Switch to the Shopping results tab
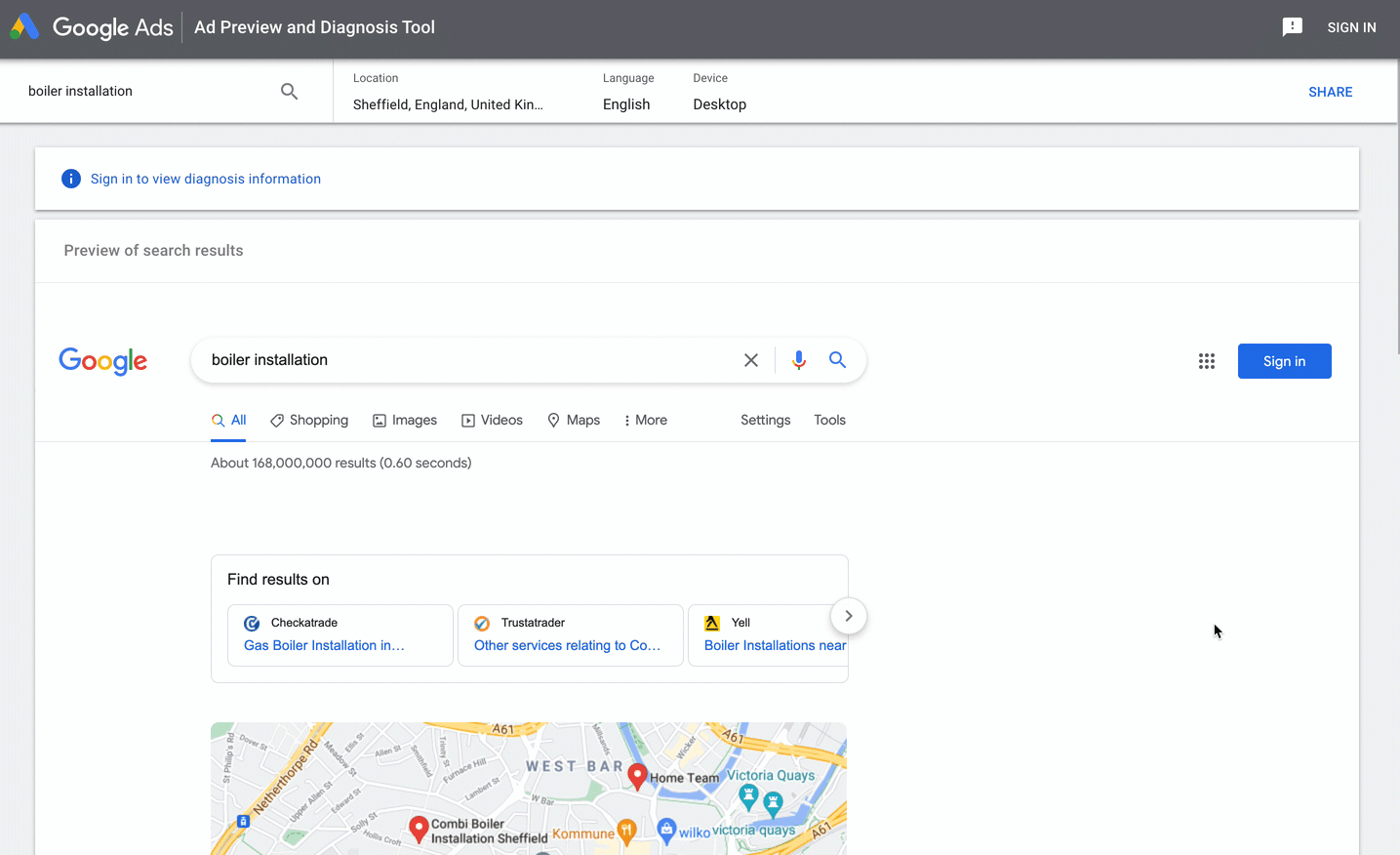Image resolution: width=1400 pixels, height=855 pixels. (309, 420)
